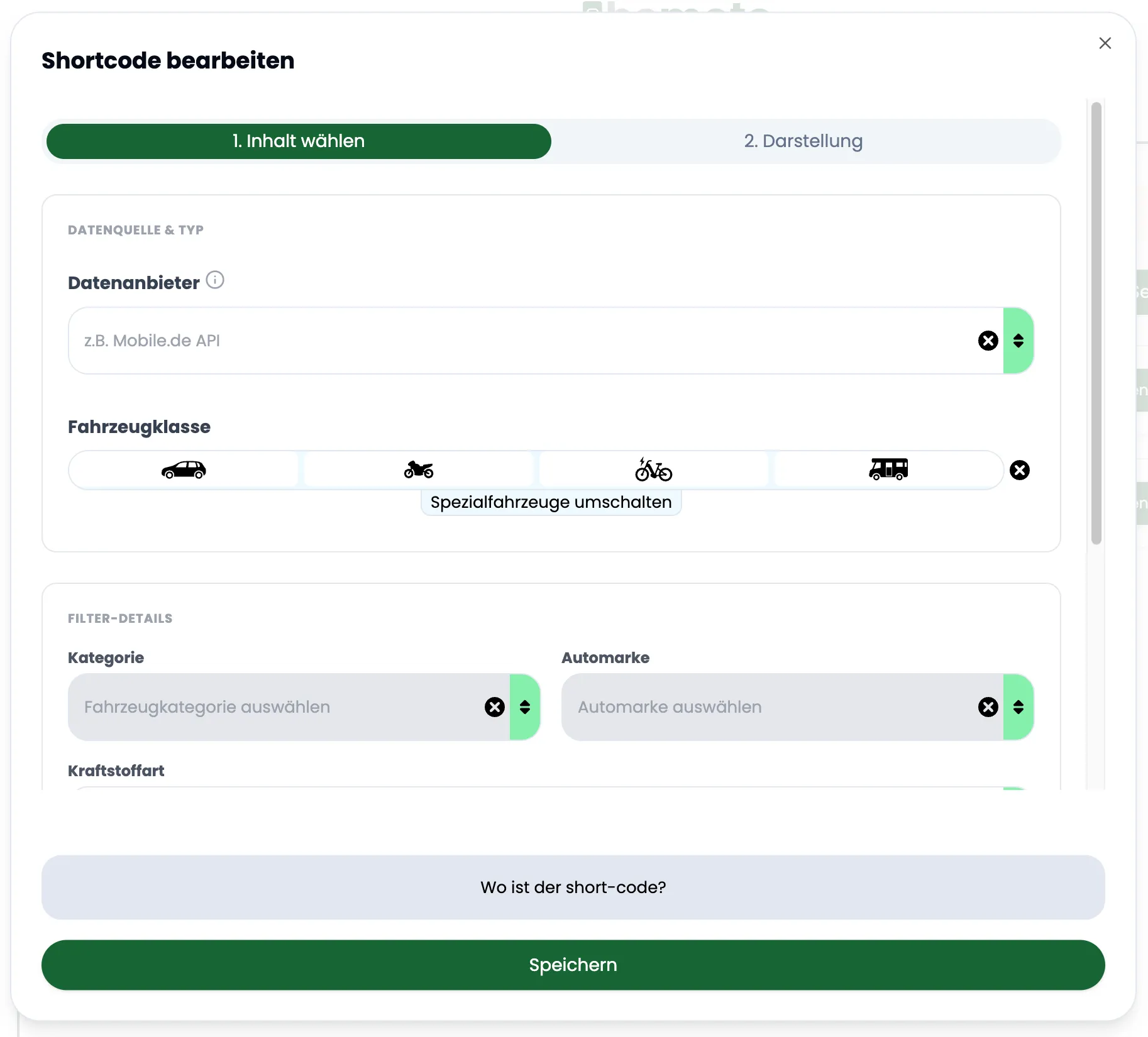Open the Datenanbieter dropdown selector
This screenshot has width=1148, height=1037.
1019,340
